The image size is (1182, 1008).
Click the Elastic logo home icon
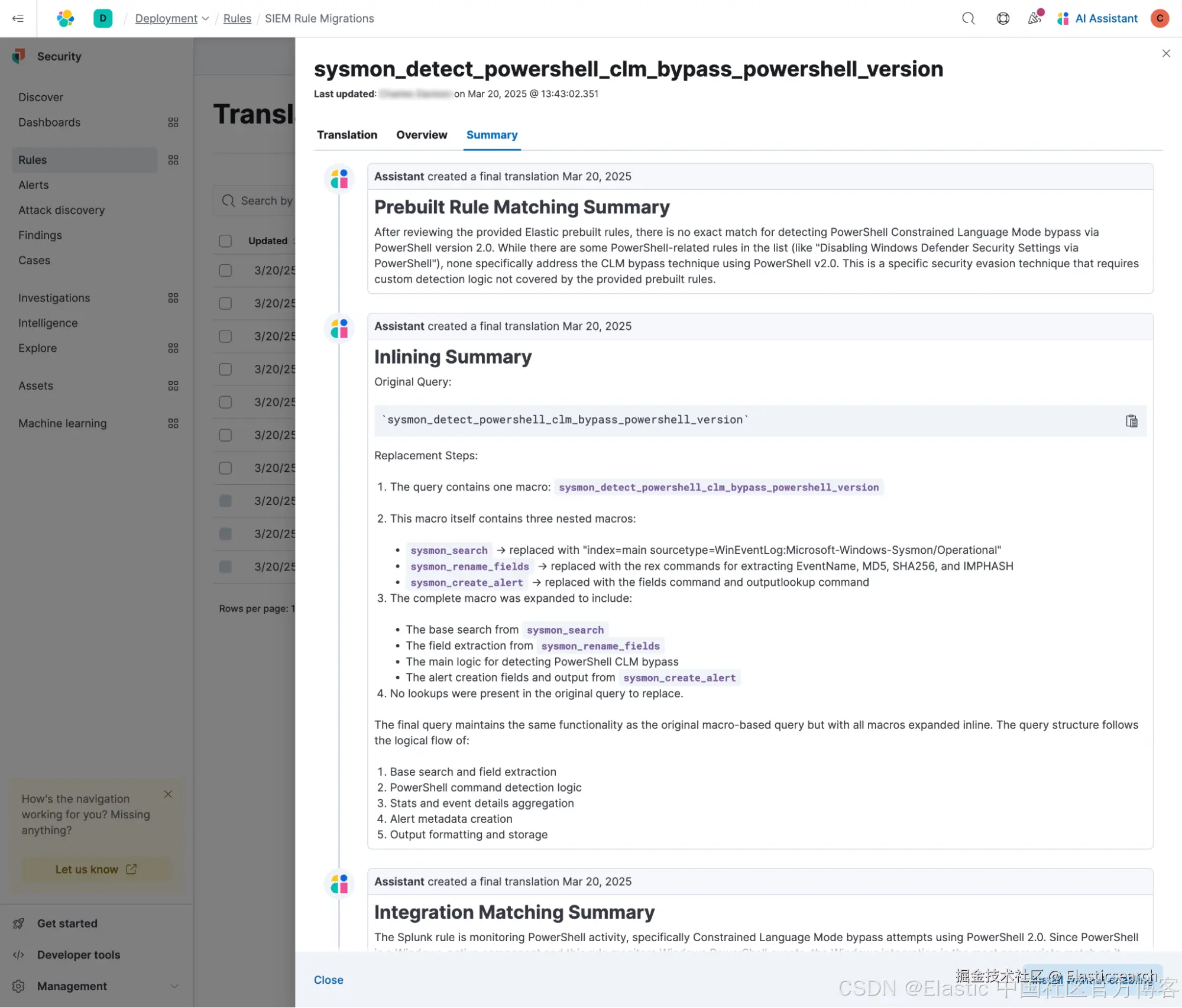(x=65, y=18)
